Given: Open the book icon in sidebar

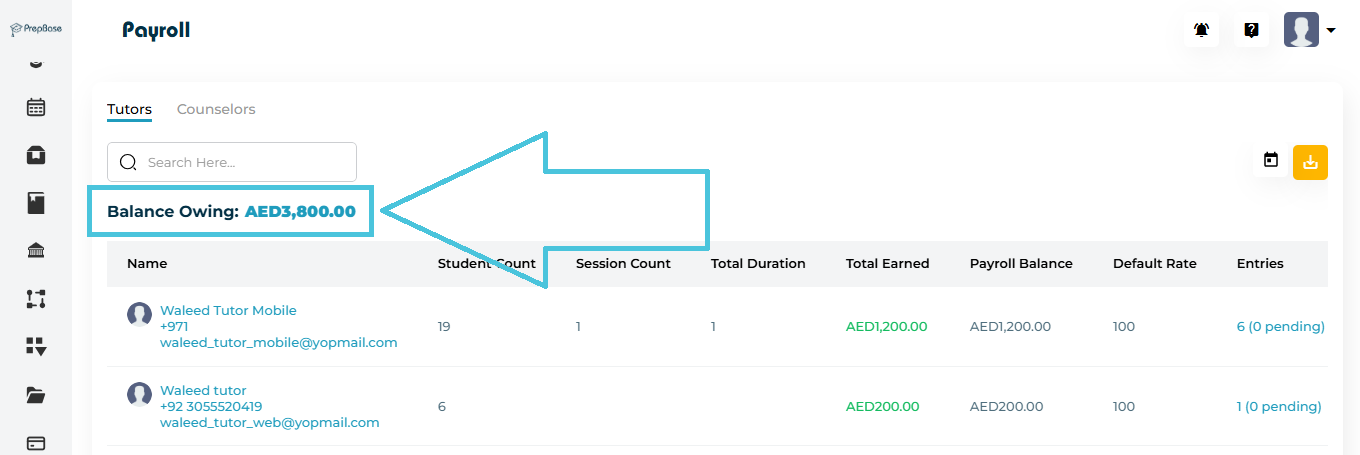Looking at the screenshot, I should pos(36,204).
